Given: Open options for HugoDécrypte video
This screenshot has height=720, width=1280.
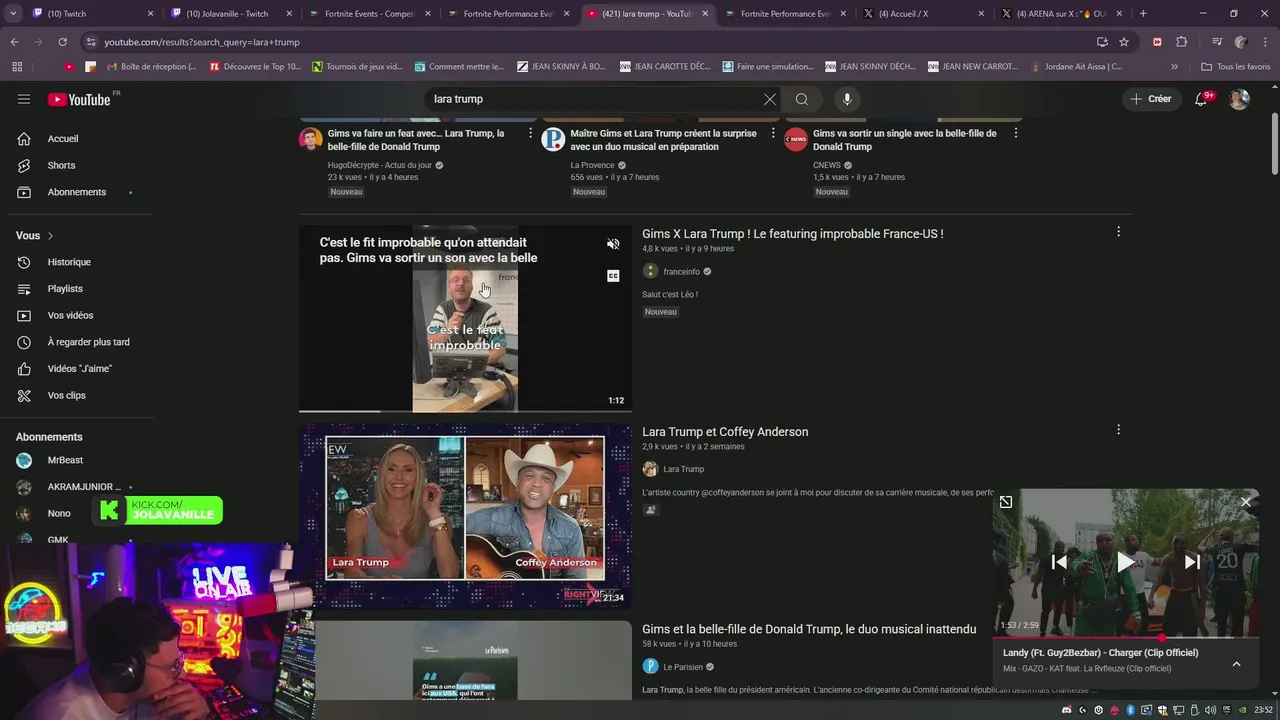Looking at the screenshot, I should coord(530,133).
